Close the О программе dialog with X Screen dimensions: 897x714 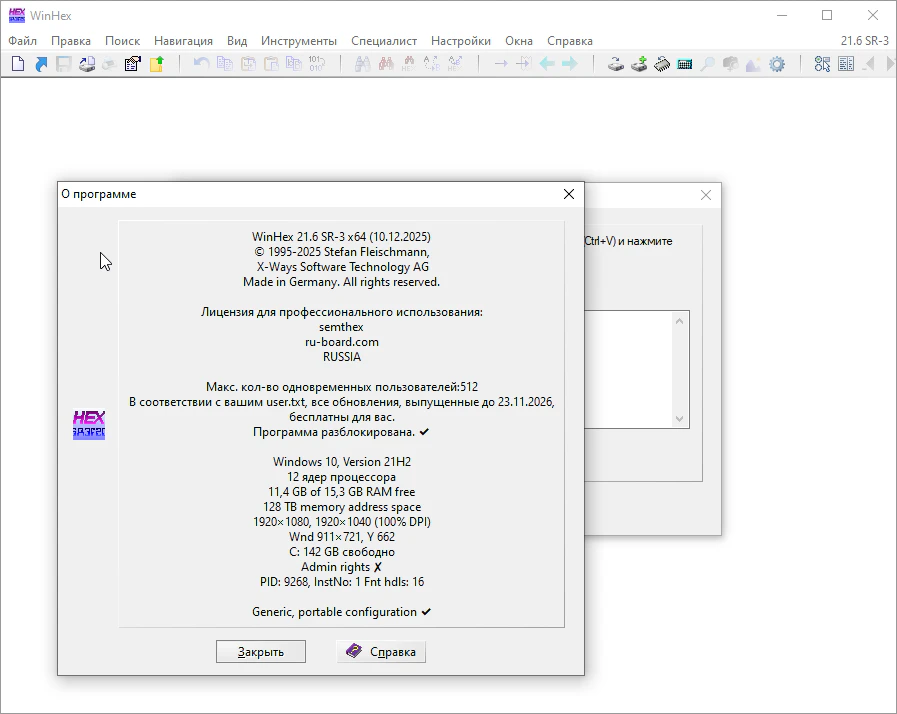tap(569, 194)
